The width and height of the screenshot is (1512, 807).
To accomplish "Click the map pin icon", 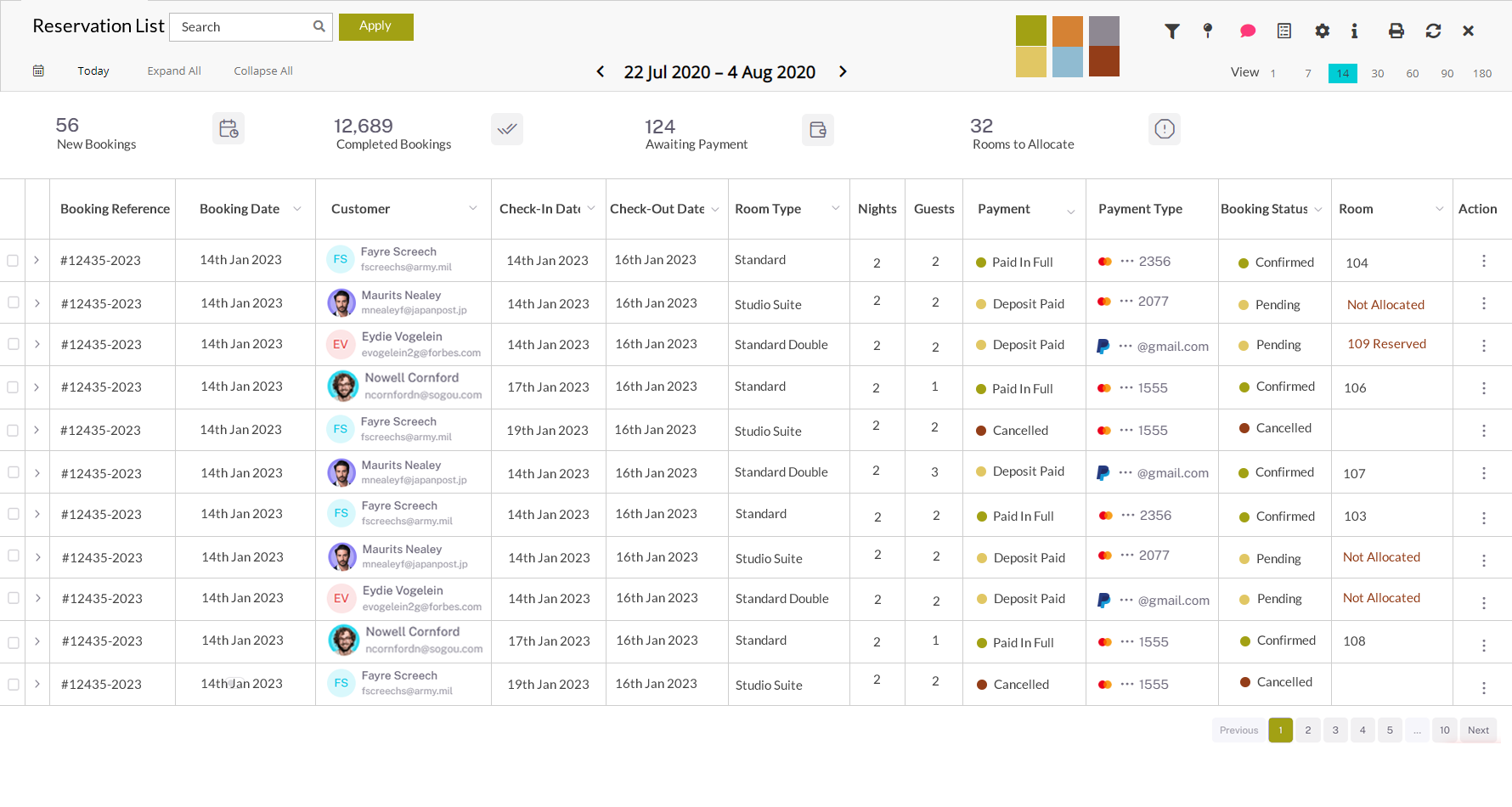I will pos(1208,31).
